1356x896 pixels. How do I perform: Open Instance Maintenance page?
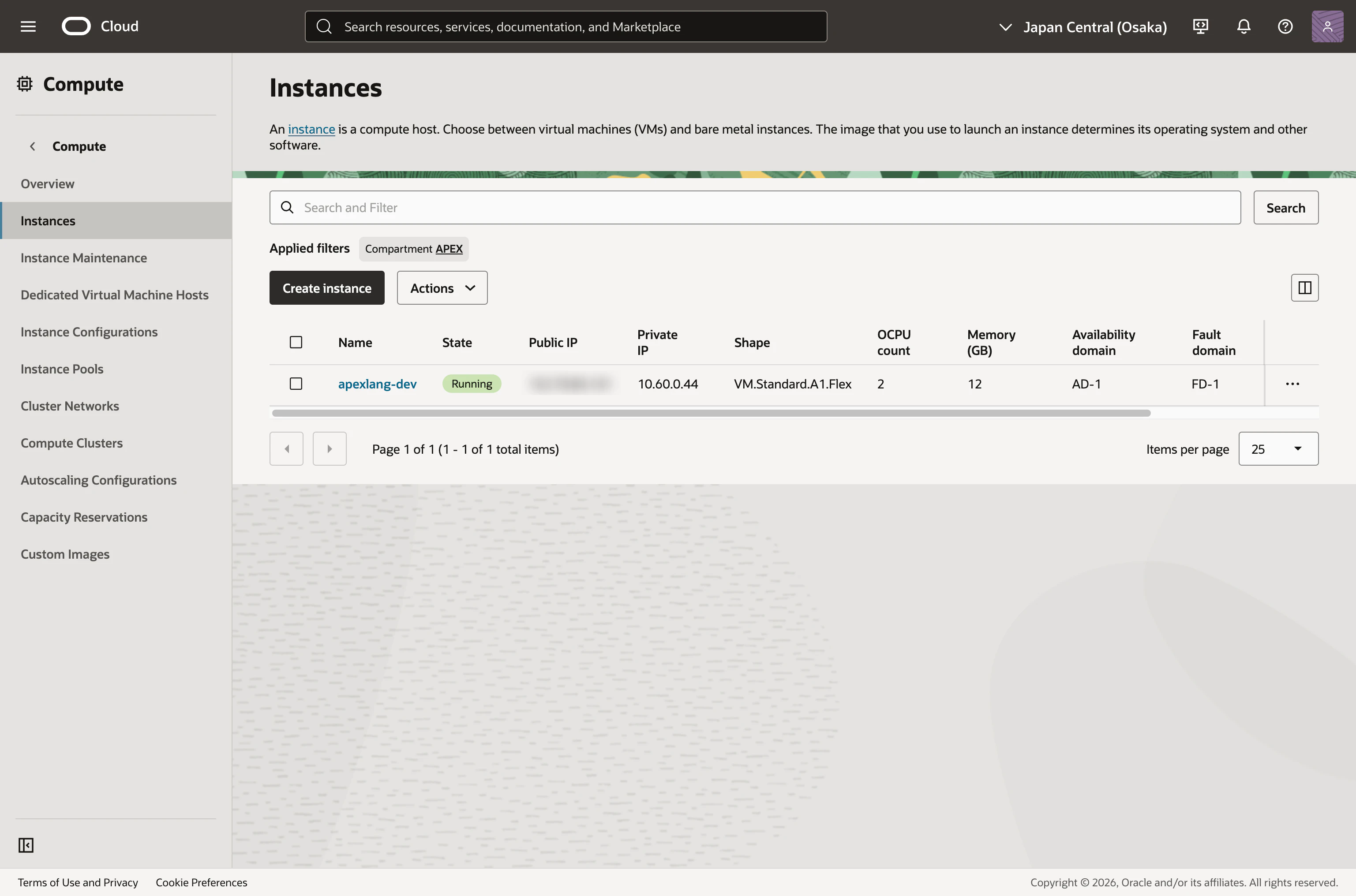(x=83, y=258)
